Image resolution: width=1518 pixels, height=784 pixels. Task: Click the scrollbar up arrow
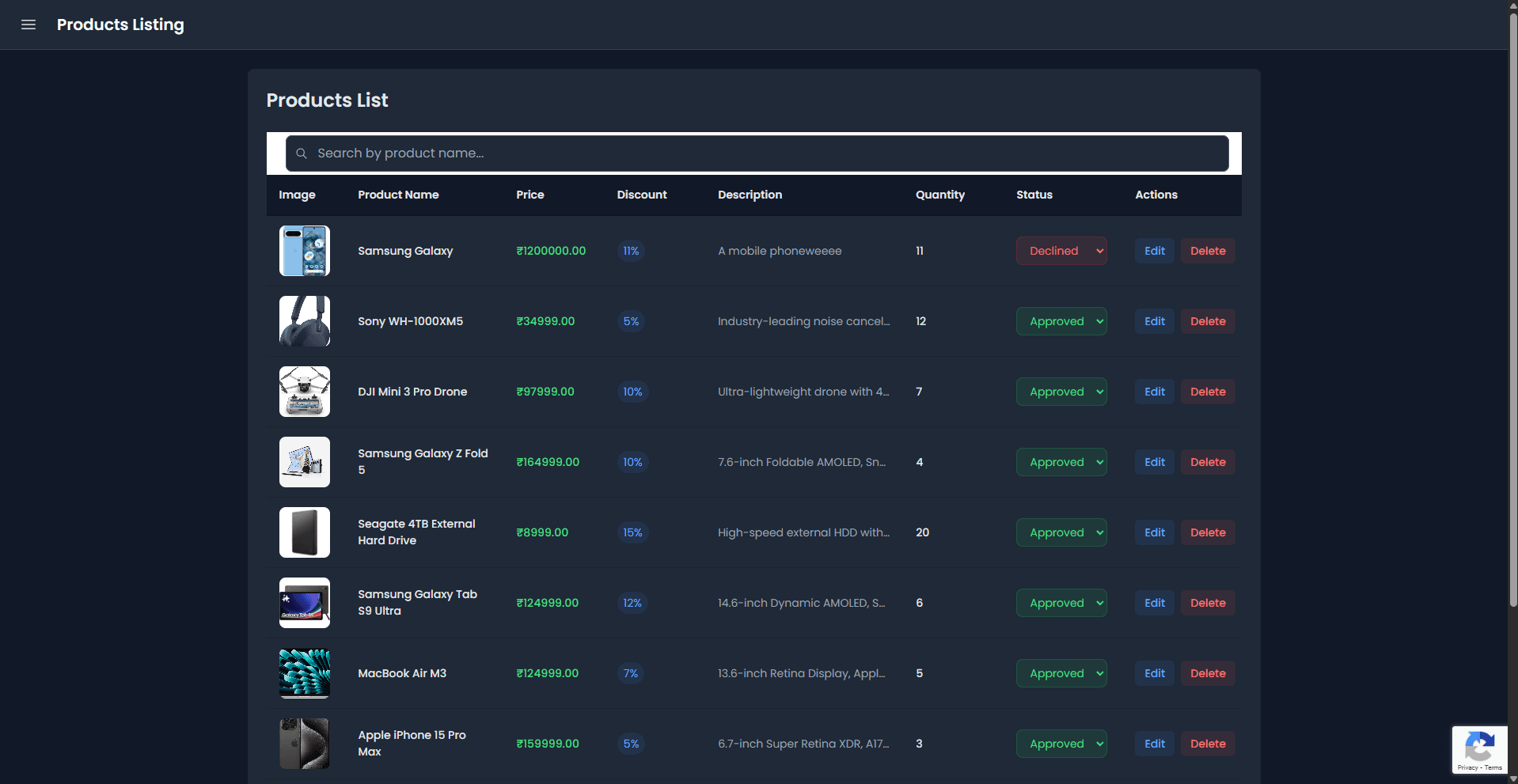click(1512, 5)
